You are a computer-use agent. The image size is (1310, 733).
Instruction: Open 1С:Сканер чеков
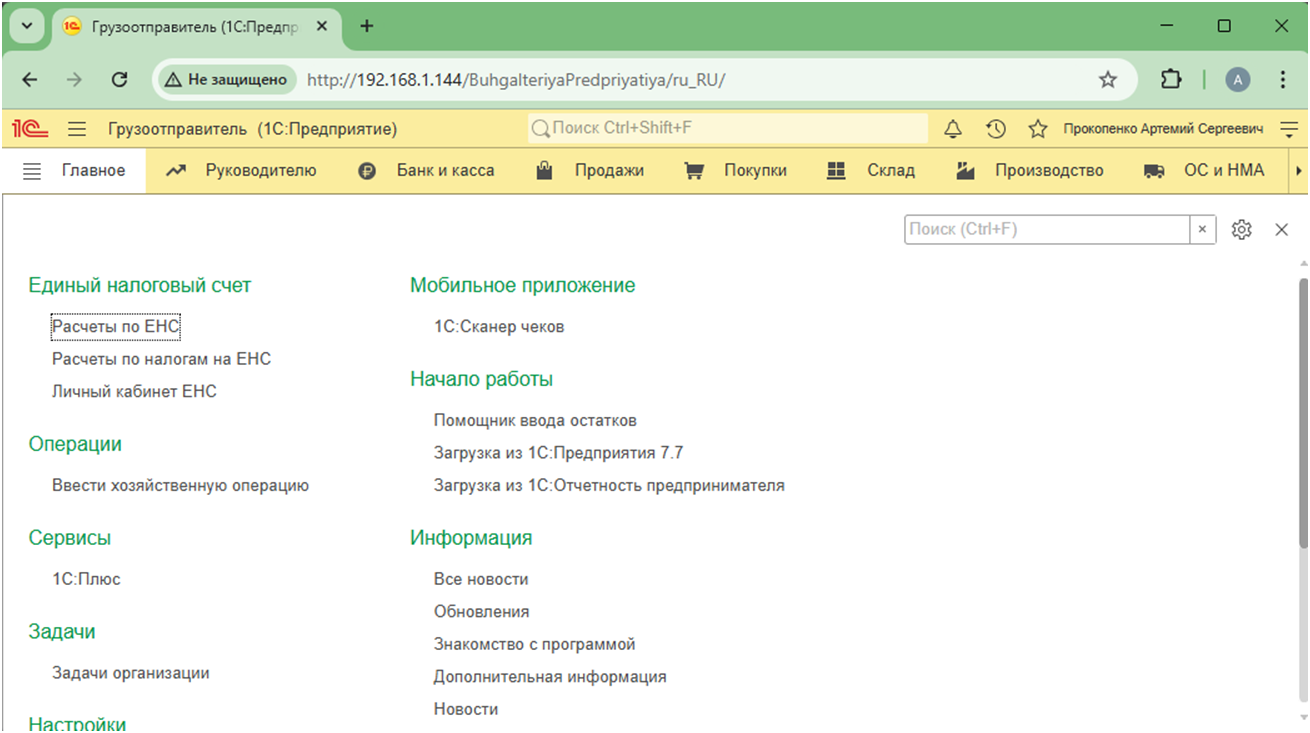[x=499, y=327]
